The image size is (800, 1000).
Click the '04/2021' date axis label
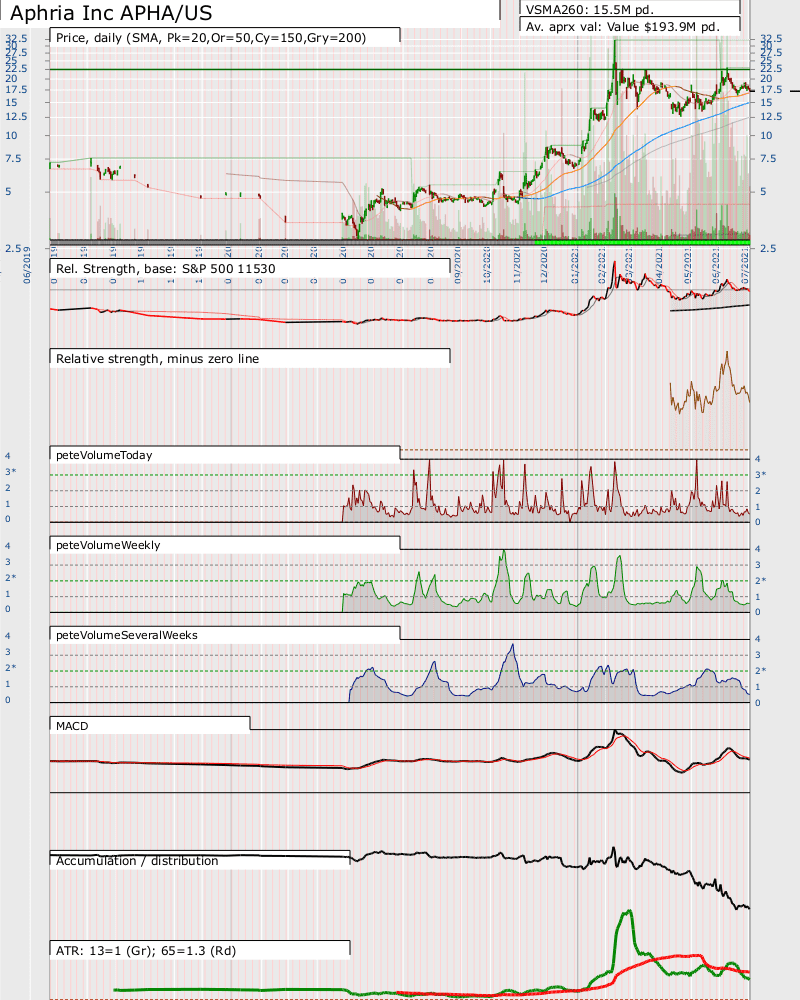pos(660,264)
